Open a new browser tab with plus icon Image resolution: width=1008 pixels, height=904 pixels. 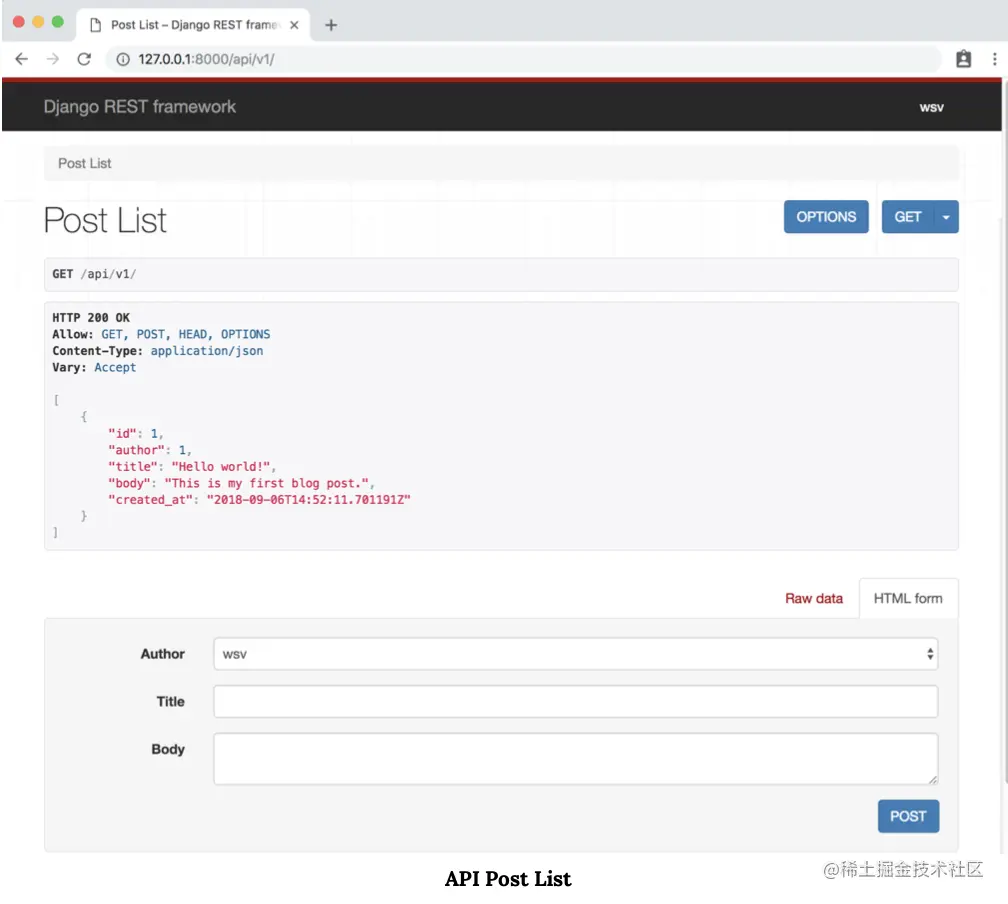331,25
